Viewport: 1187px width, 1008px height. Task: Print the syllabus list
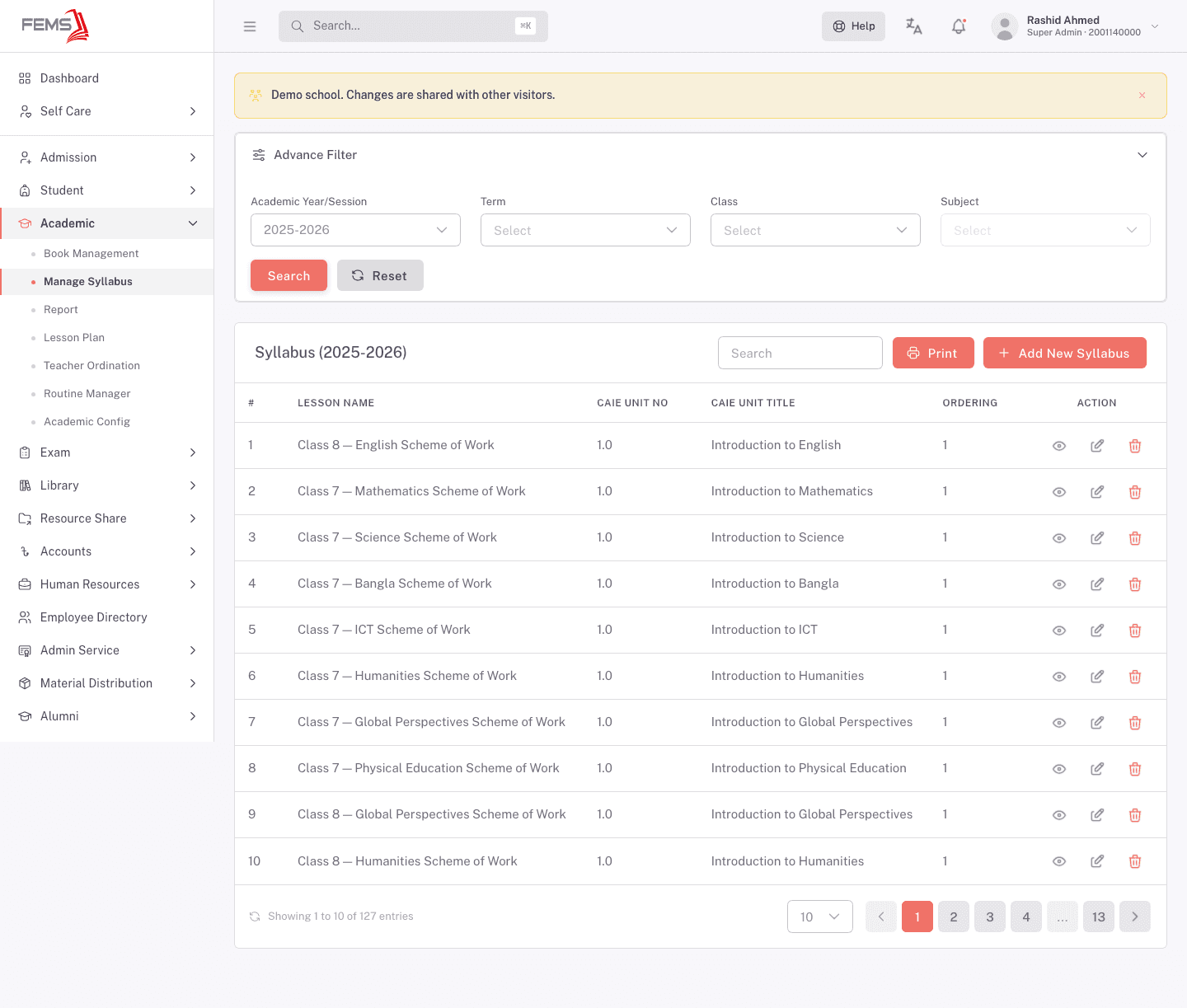click(x=933, y=353)
